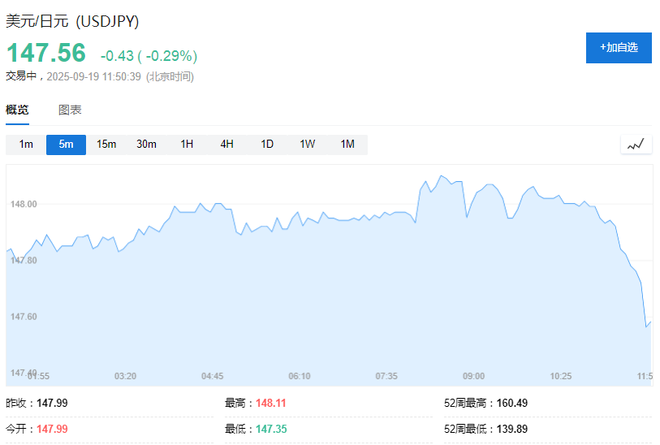Select the 1m interval

point(26,145)
